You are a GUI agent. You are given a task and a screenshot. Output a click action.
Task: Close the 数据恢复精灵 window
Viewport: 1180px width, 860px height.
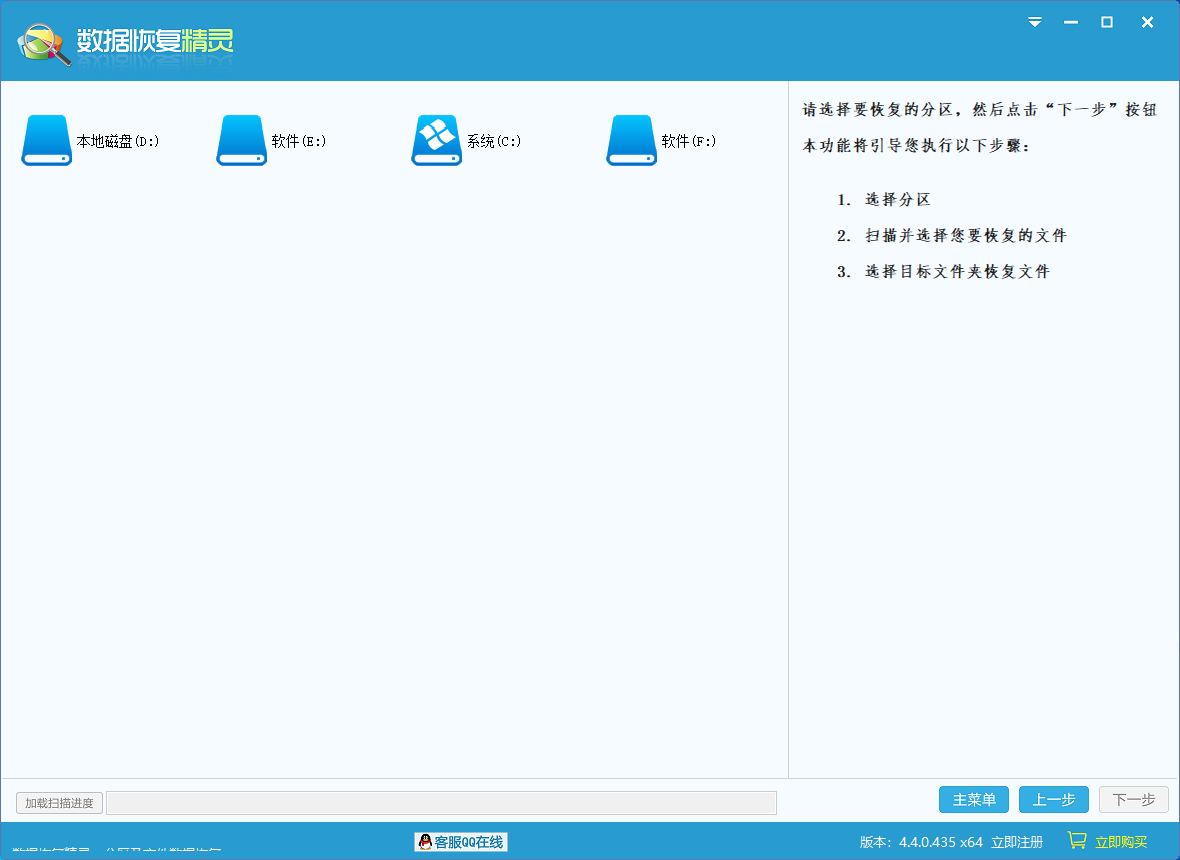[x=1147, y=22]
